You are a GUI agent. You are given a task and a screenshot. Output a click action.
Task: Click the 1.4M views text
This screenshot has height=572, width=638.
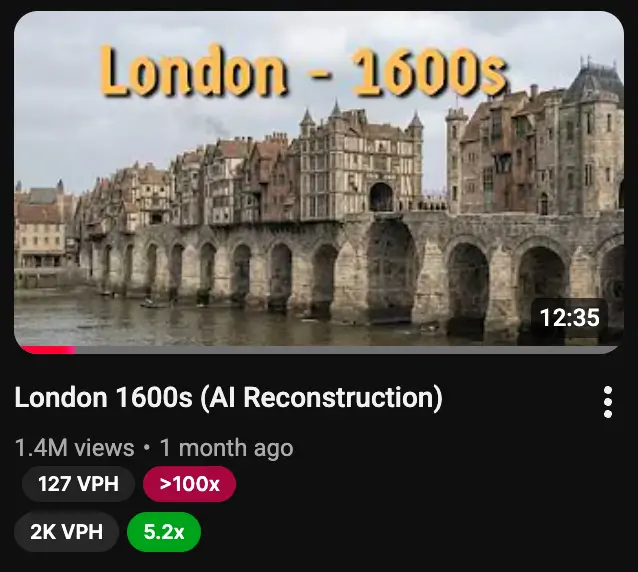pyautogui.click(x=74, y=448)
